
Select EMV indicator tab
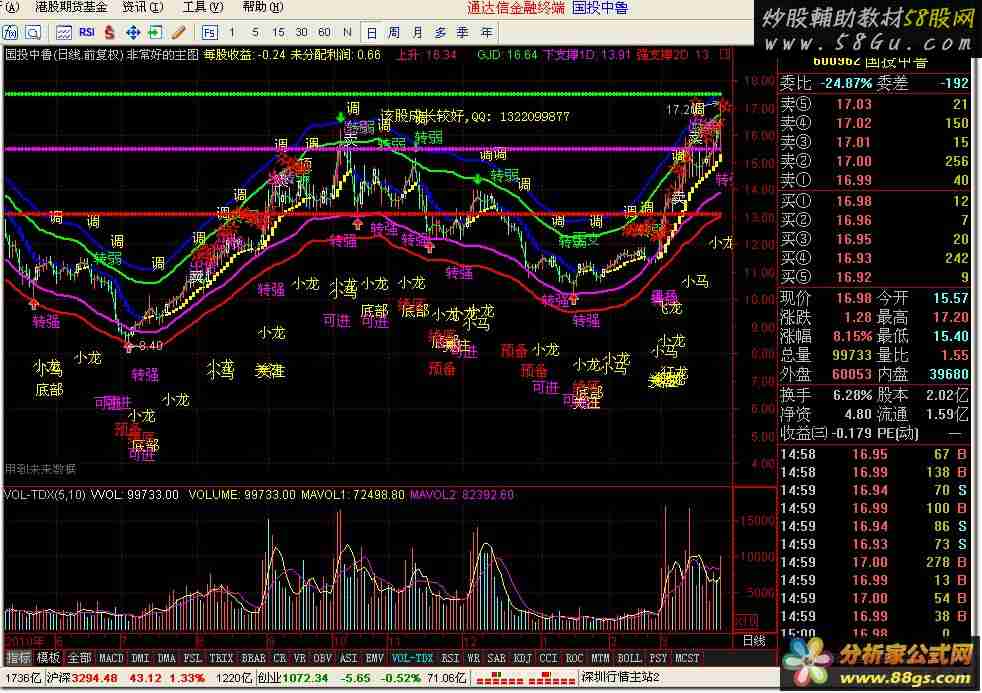(375, 658)
